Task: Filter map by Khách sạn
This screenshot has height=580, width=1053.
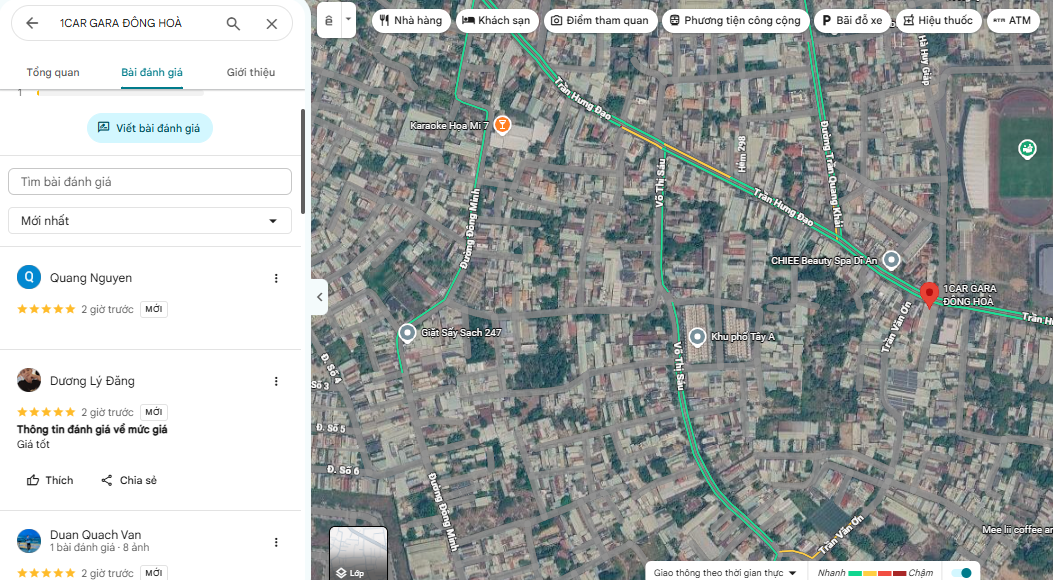Action: [x=497, y=20]
